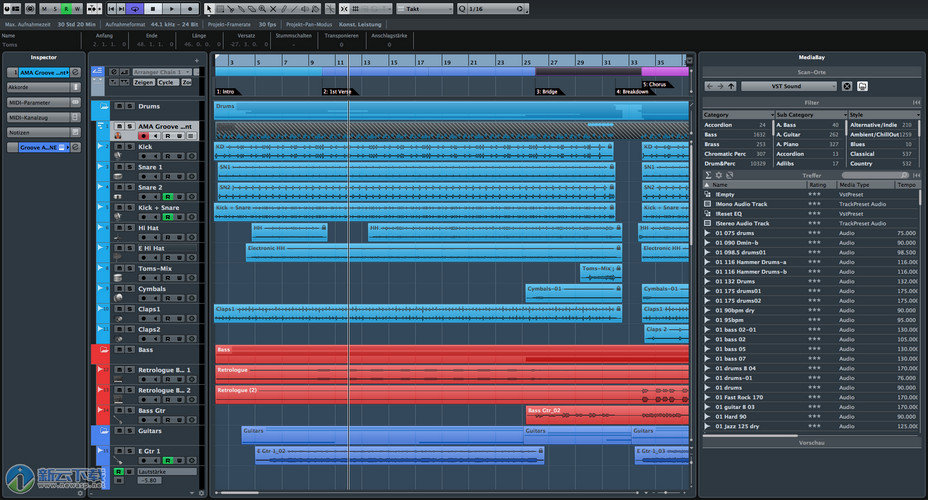The width and height of the screenshot is (928, 500).
Task: Collapse the Guitars folder track
Action: click(x=104, y=431)
